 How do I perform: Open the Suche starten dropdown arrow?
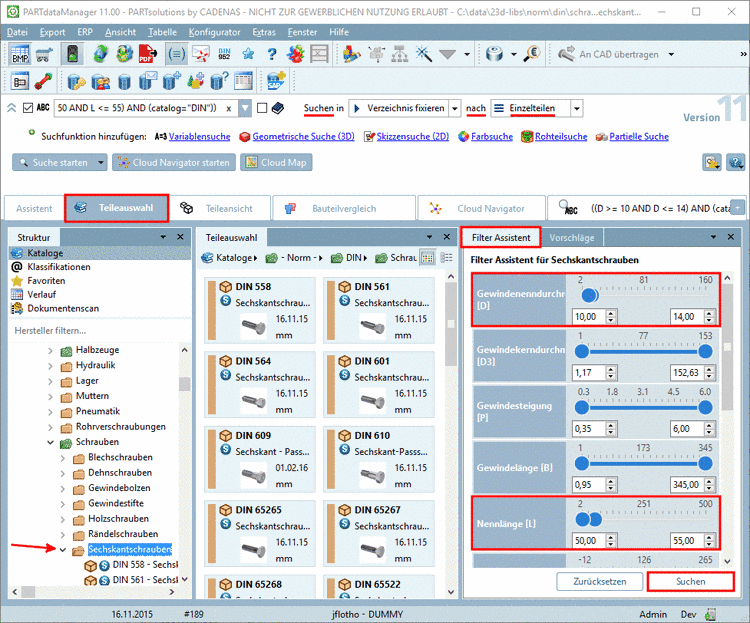100,163
